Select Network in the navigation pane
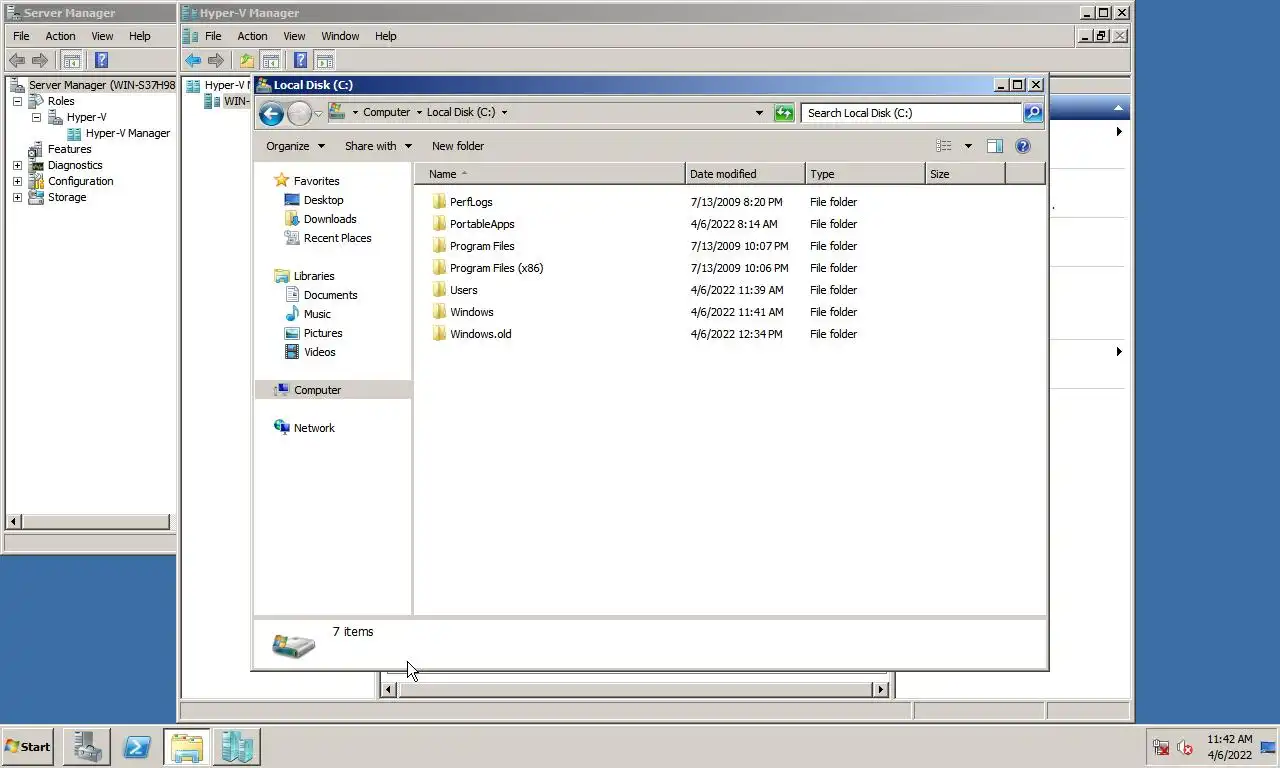The height and width of the screenshot is (768, 1280). pos(314,428)
